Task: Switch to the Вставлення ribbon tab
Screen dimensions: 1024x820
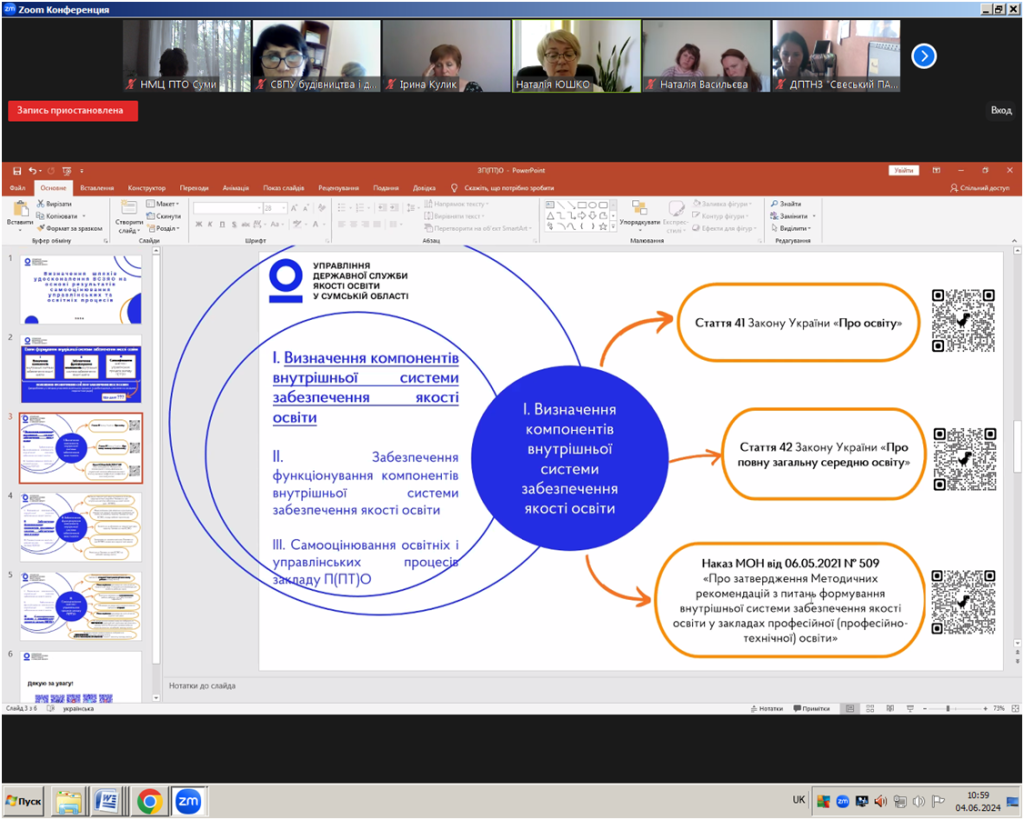Action: pos(97,188)
